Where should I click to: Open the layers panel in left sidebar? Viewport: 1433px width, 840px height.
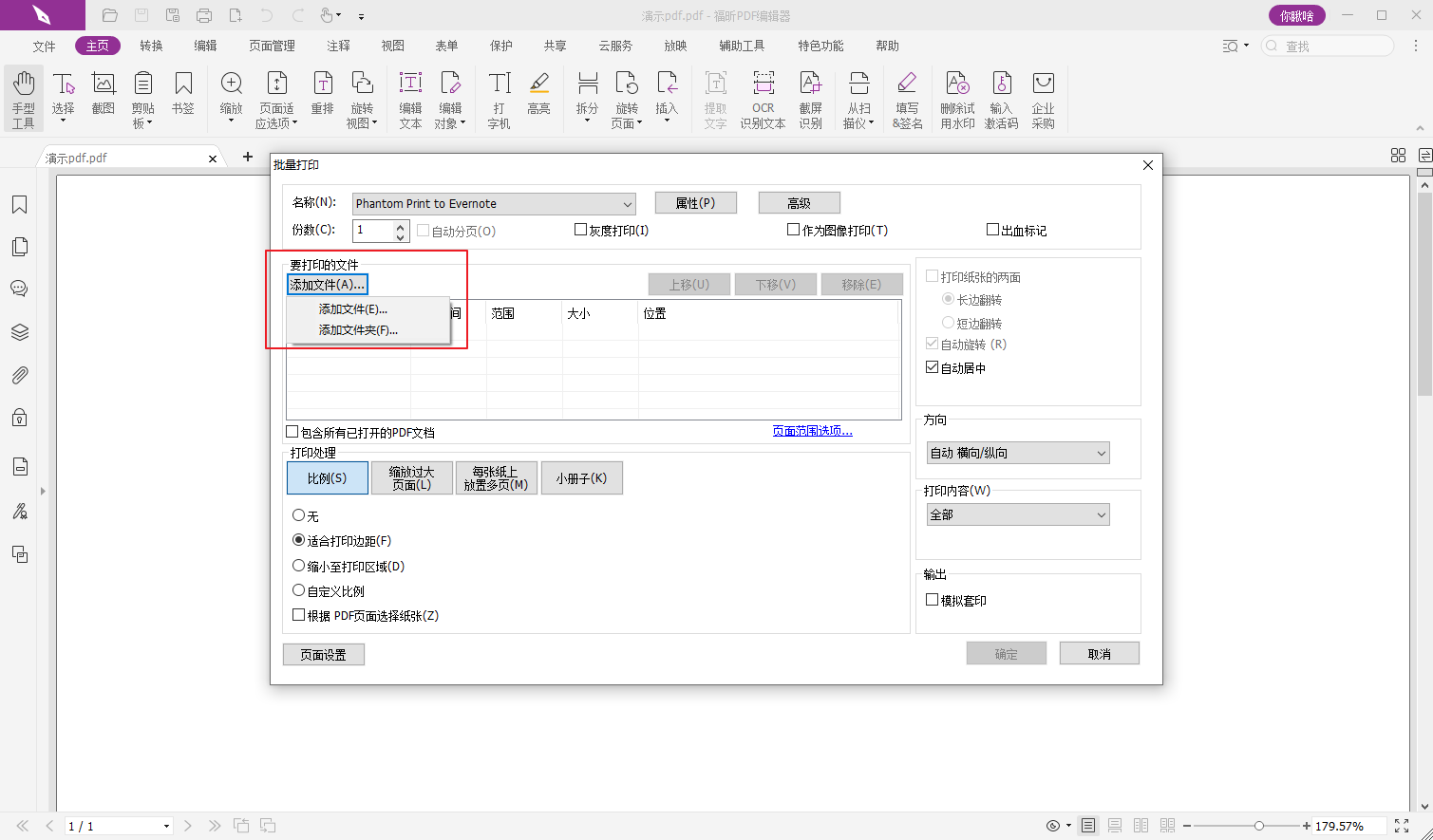(19, 332)
